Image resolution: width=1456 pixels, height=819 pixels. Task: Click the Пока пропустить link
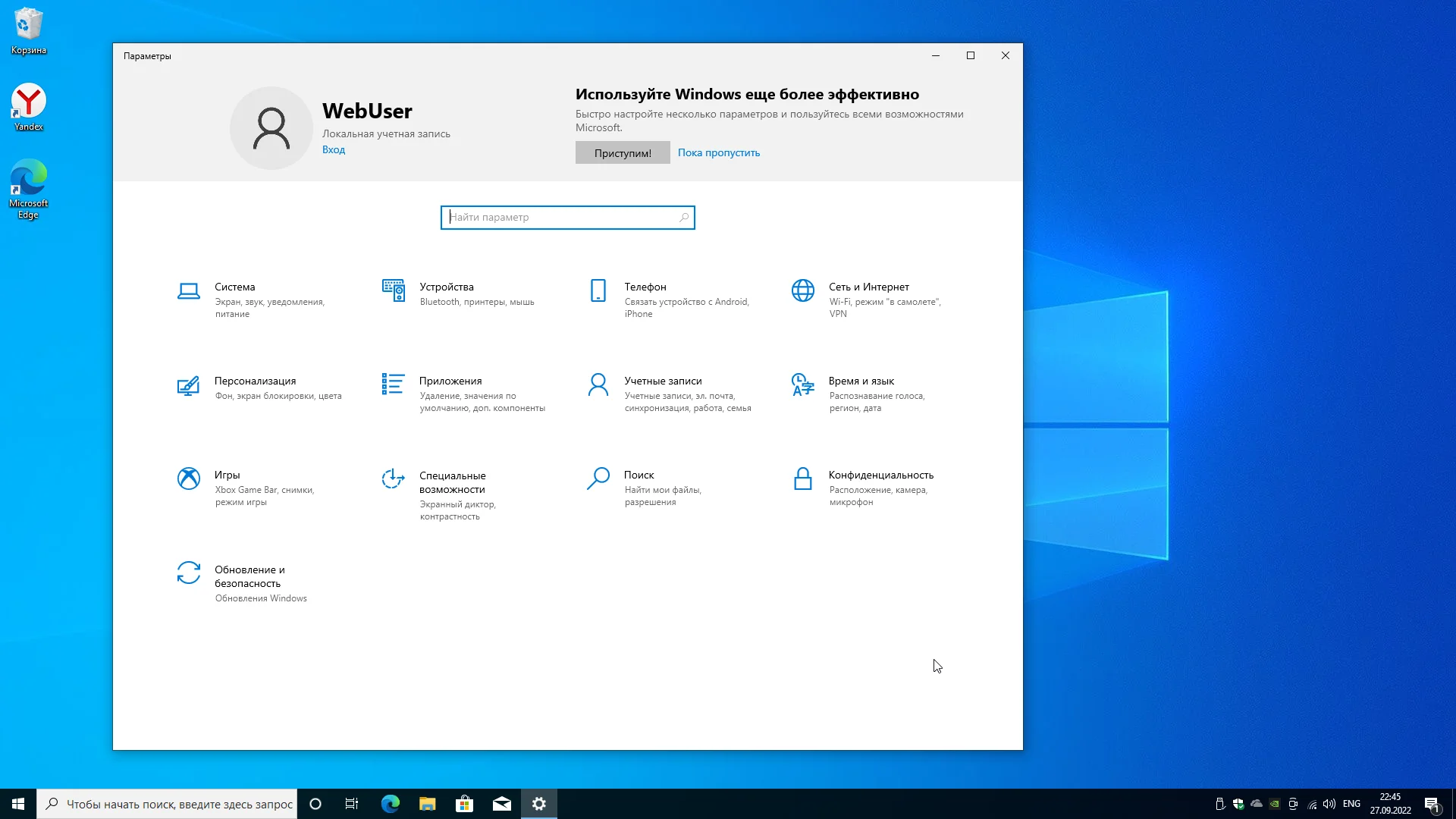pyautogui.click(x=718, y=152)
